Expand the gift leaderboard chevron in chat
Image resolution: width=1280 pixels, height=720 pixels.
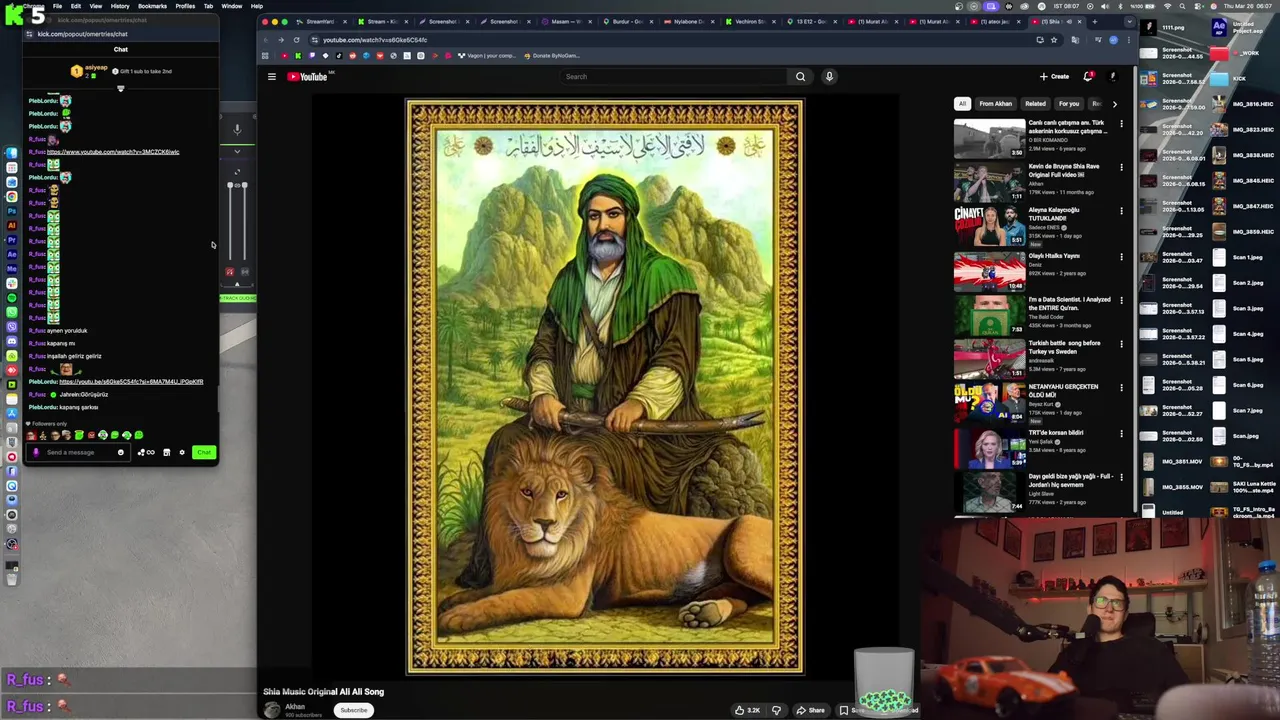(121, 89)
